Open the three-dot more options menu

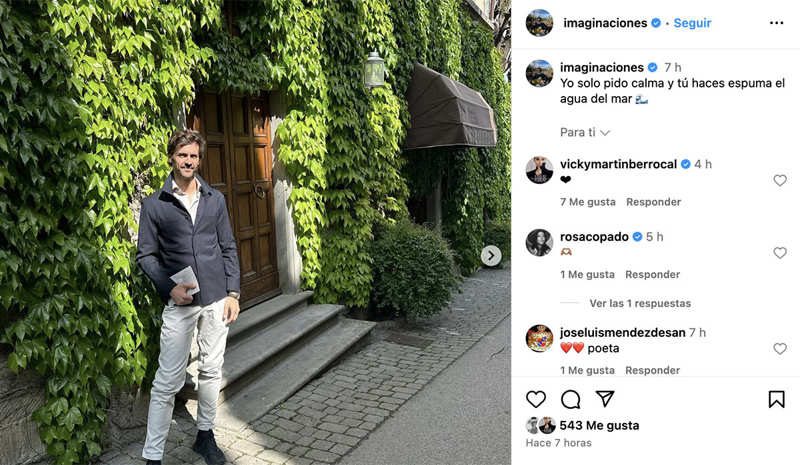(x=776, y=23)
